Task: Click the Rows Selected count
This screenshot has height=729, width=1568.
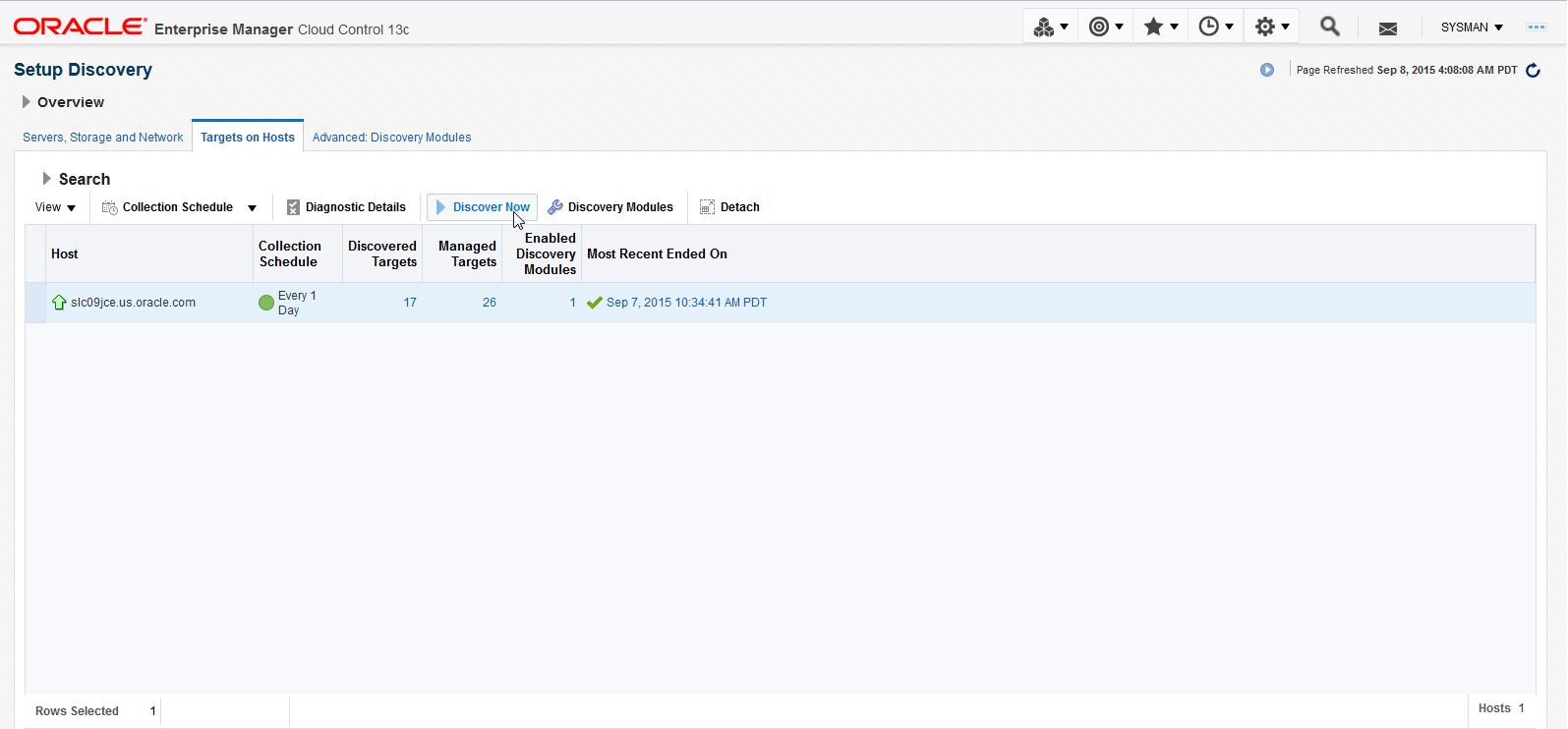Action: (x=153, y=711)
